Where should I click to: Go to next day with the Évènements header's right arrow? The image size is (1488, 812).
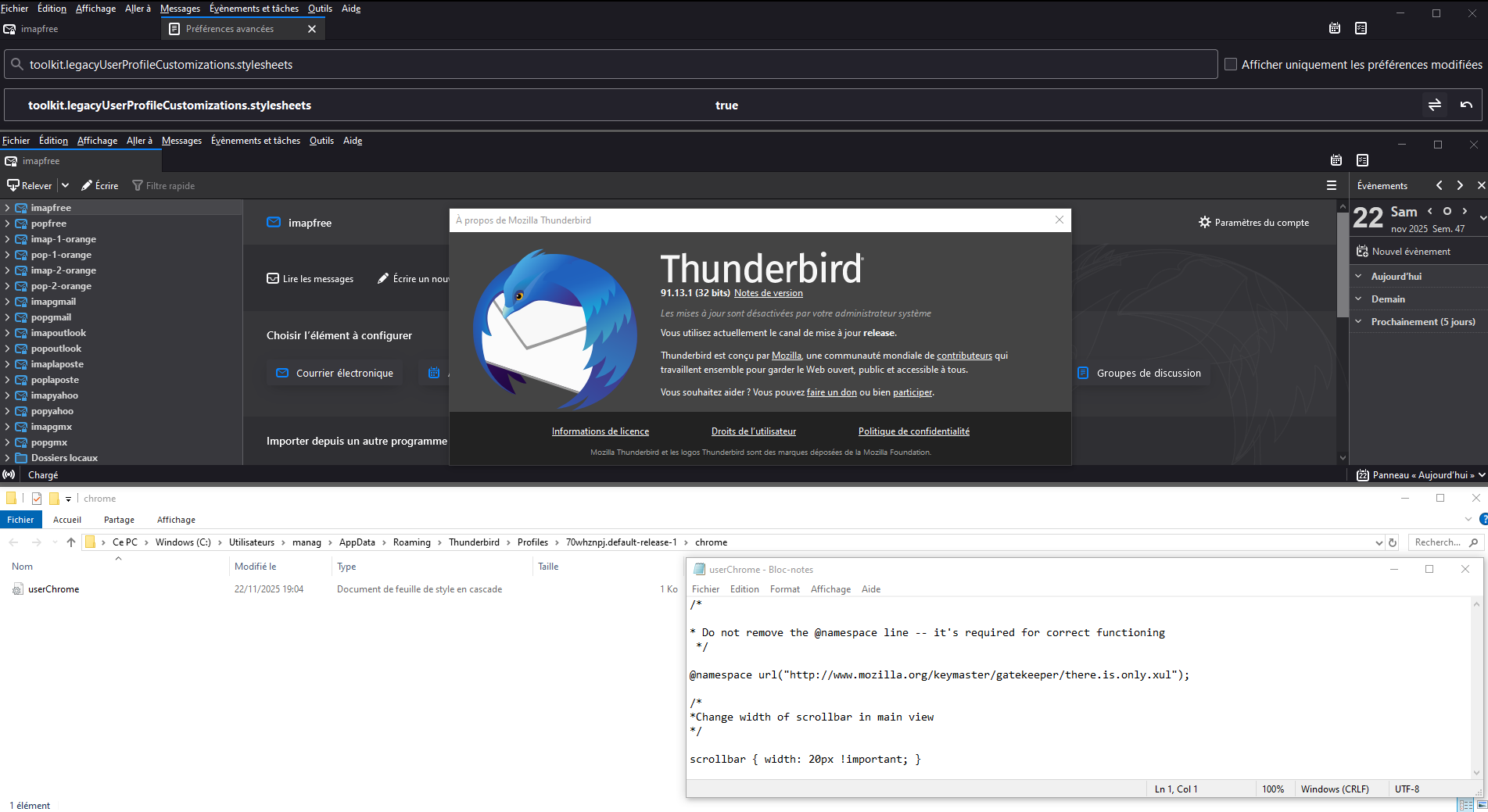[x=1460, y=185]
